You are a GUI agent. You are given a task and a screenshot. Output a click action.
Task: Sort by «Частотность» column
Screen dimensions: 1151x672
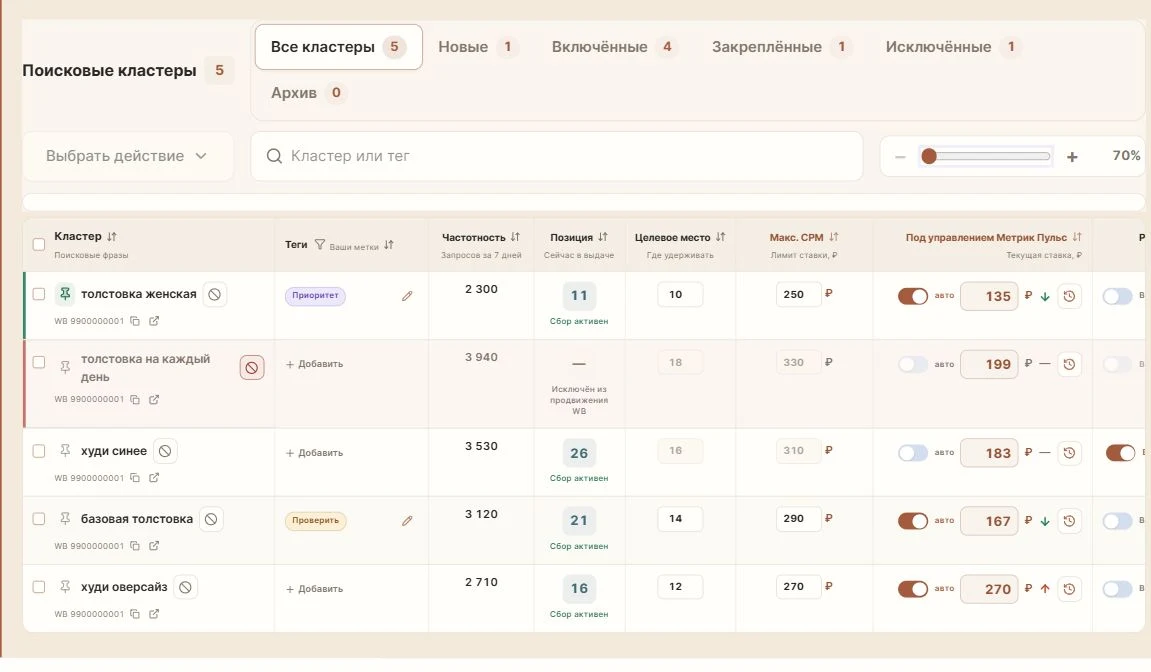515,237
